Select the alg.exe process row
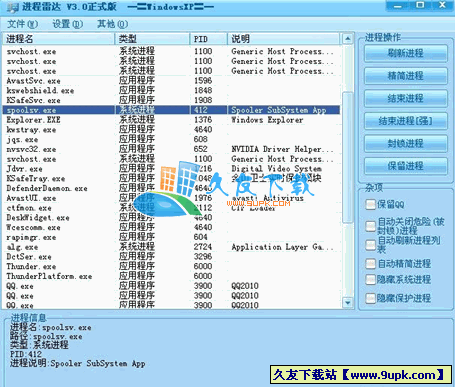The width and height of the screenshot is (455, 387). [171, 247]
